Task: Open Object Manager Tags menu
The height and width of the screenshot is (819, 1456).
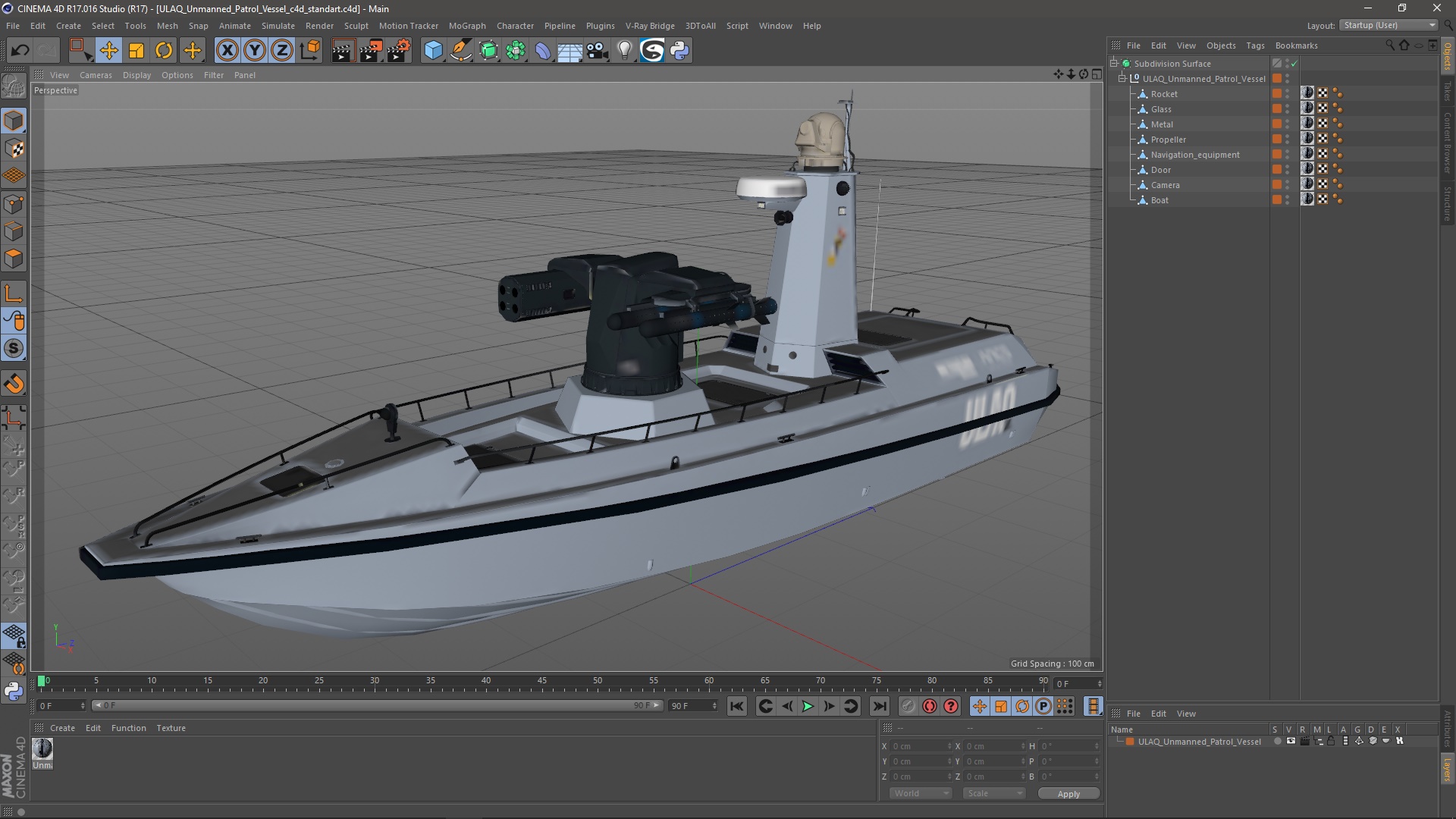Action: [1255, 45]
